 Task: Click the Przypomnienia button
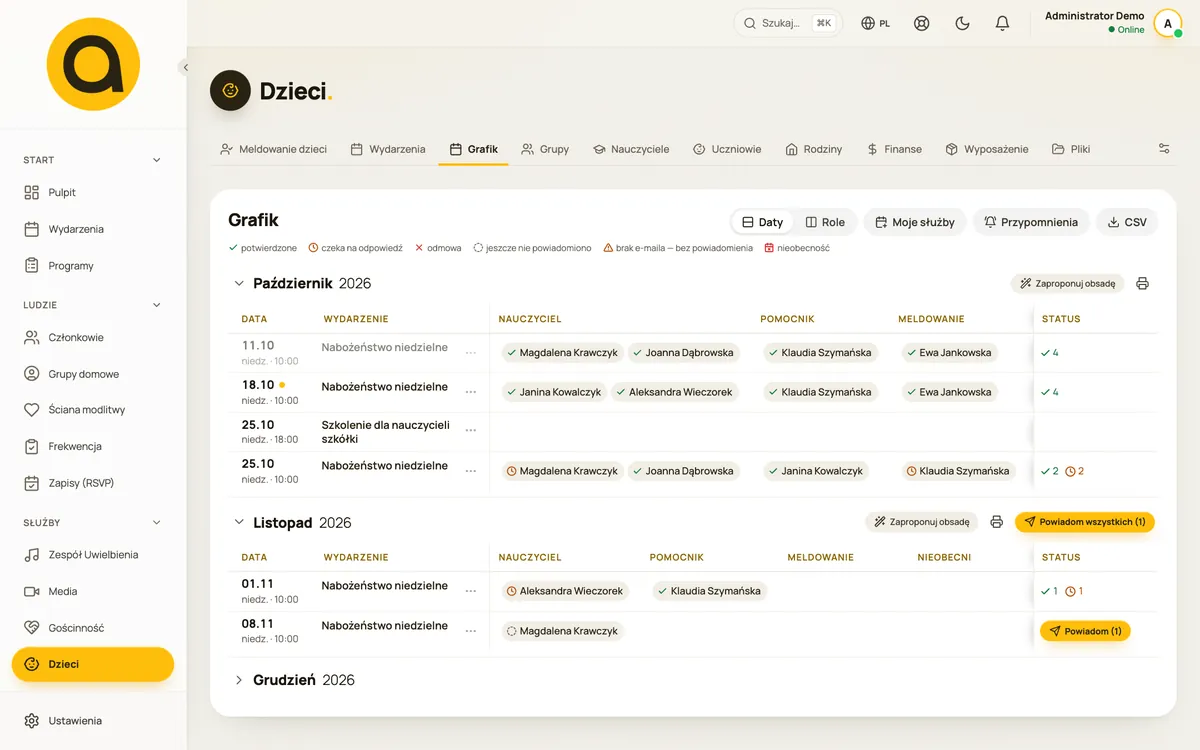[x=1030, y=222]
